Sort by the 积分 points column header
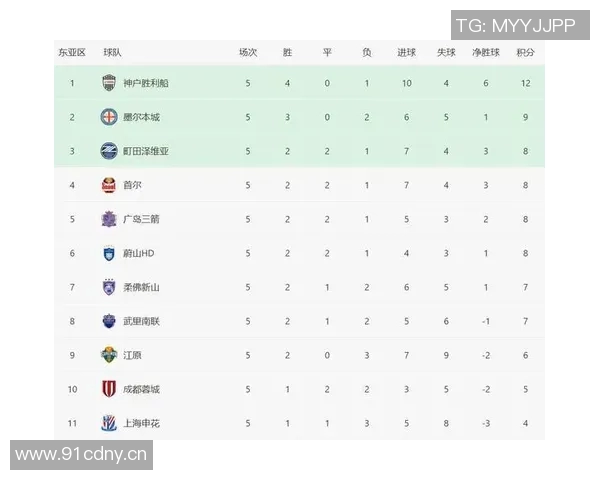The width and height of the screenshot is (600, 480). 525,52
